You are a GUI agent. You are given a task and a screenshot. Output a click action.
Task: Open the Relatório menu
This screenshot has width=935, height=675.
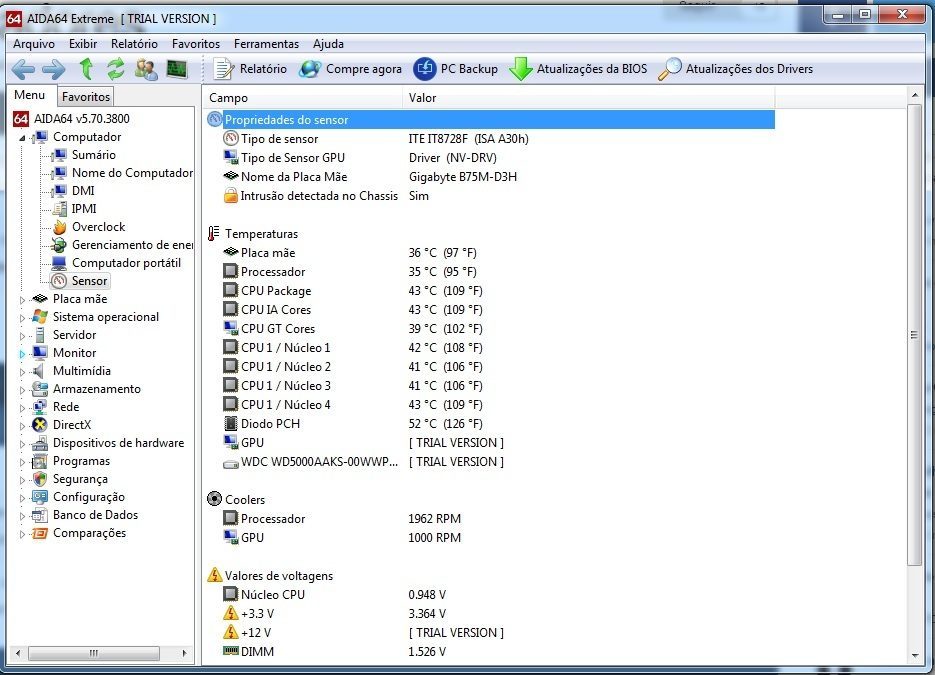click(x=134, y=44)
